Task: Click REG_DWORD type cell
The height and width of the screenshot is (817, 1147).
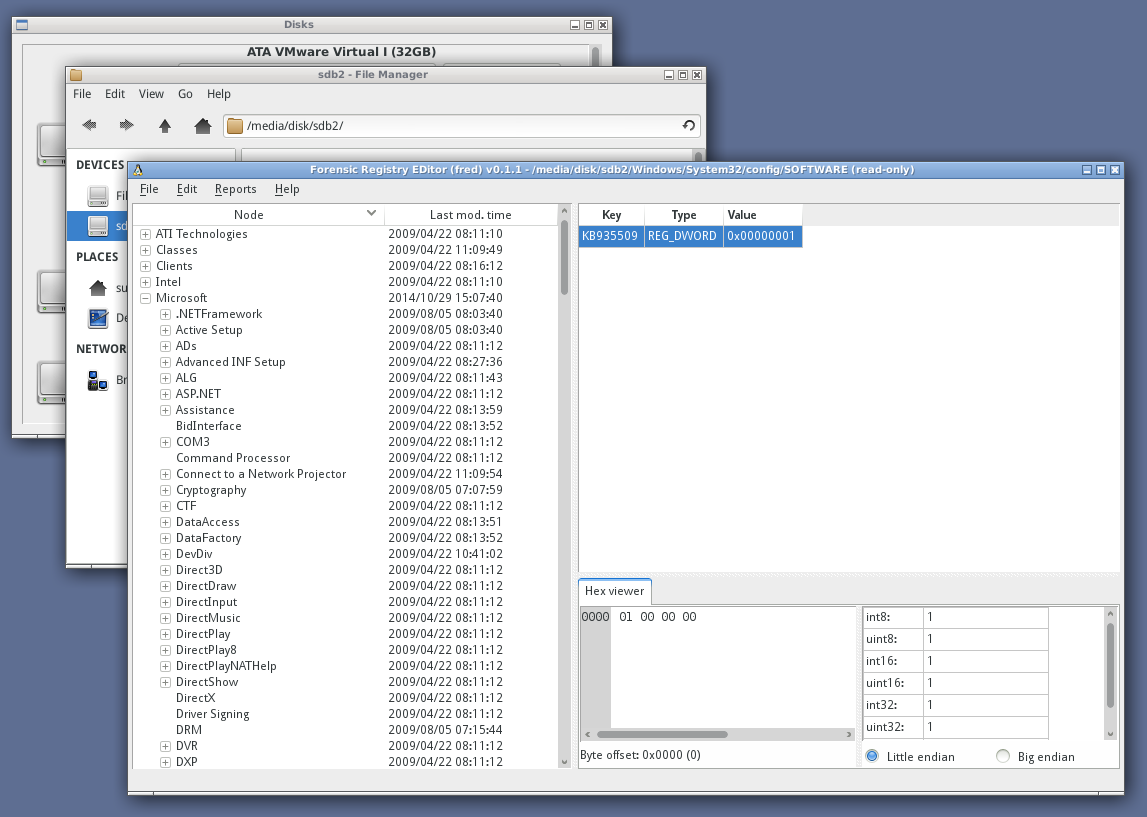Action: pyautogui.click(x=683, y=236)
